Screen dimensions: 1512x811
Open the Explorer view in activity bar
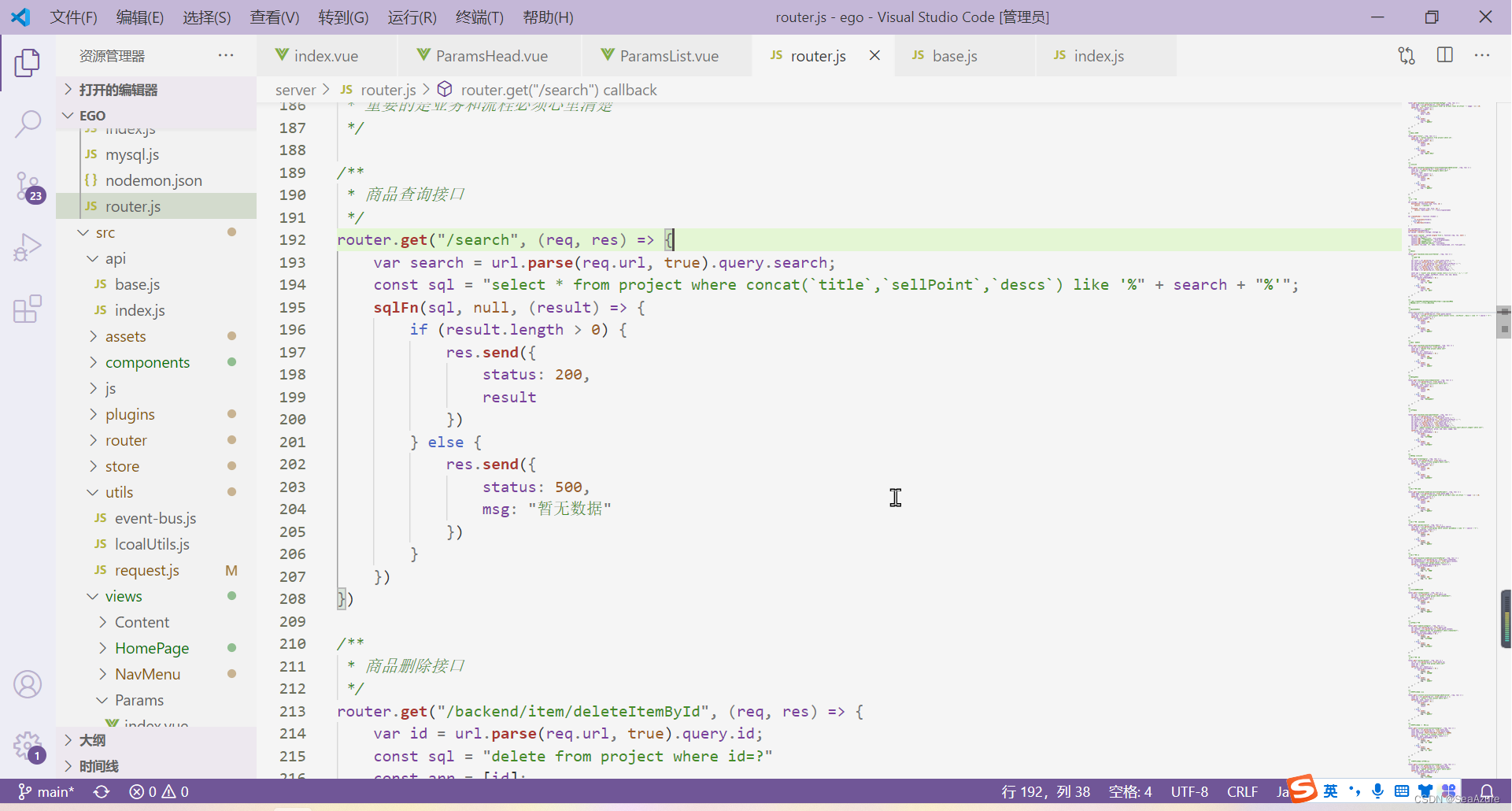pos(28,62)
